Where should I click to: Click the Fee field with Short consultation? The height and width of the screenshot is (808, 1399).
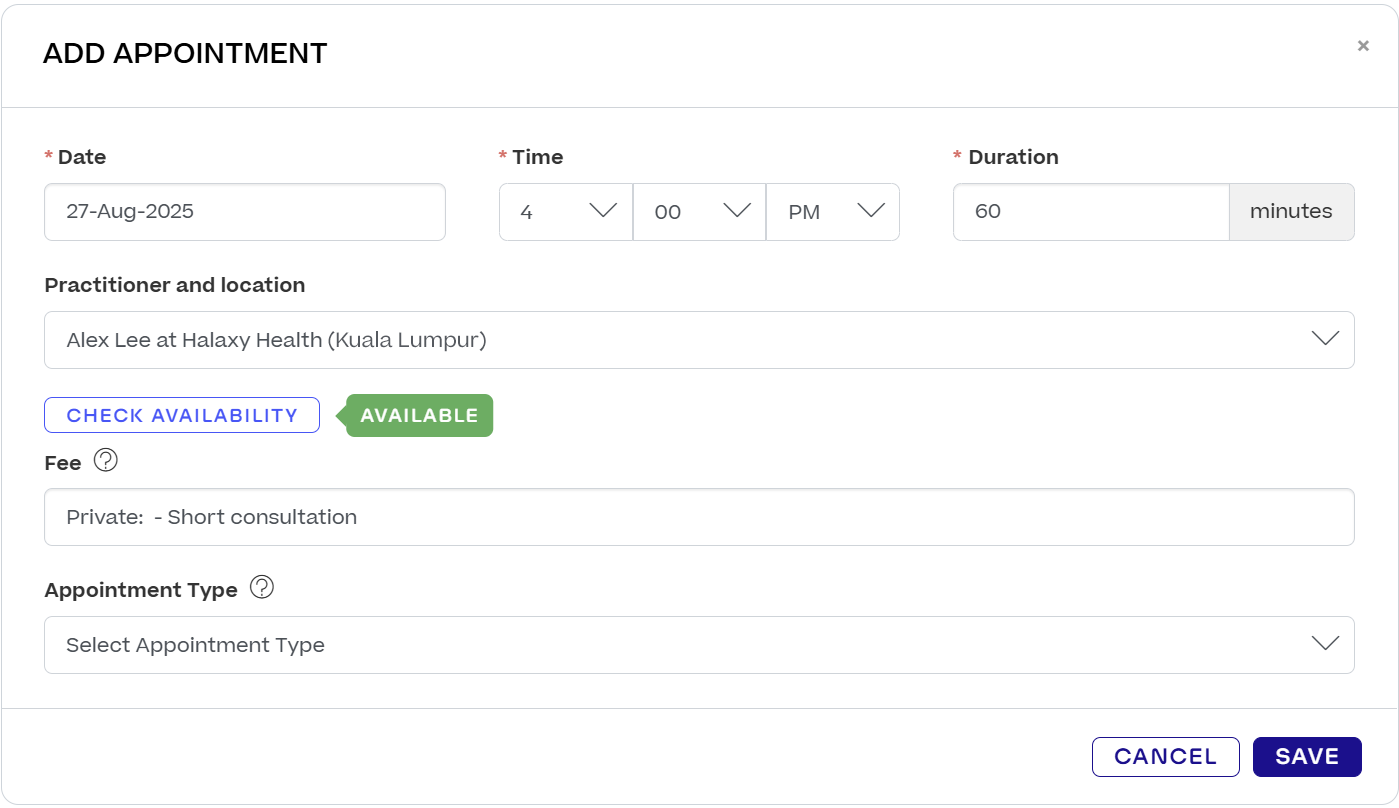pyautogui.click(x=699, y=517)
